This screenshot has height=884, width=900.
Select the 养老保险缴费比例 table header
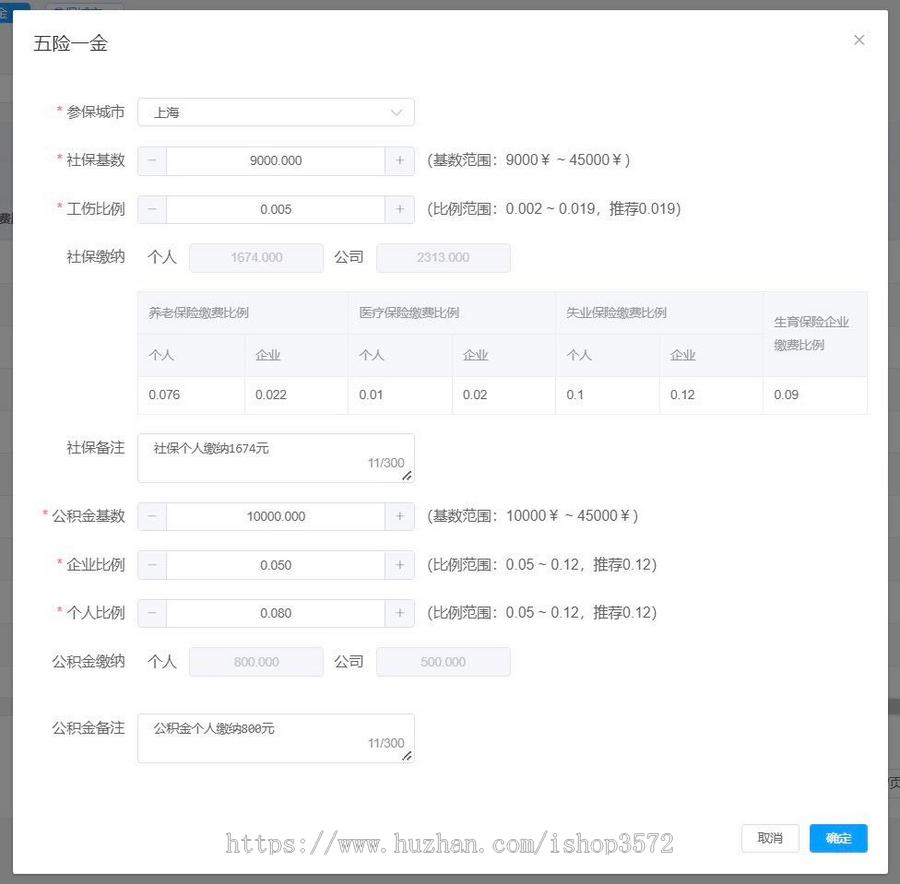243,313
